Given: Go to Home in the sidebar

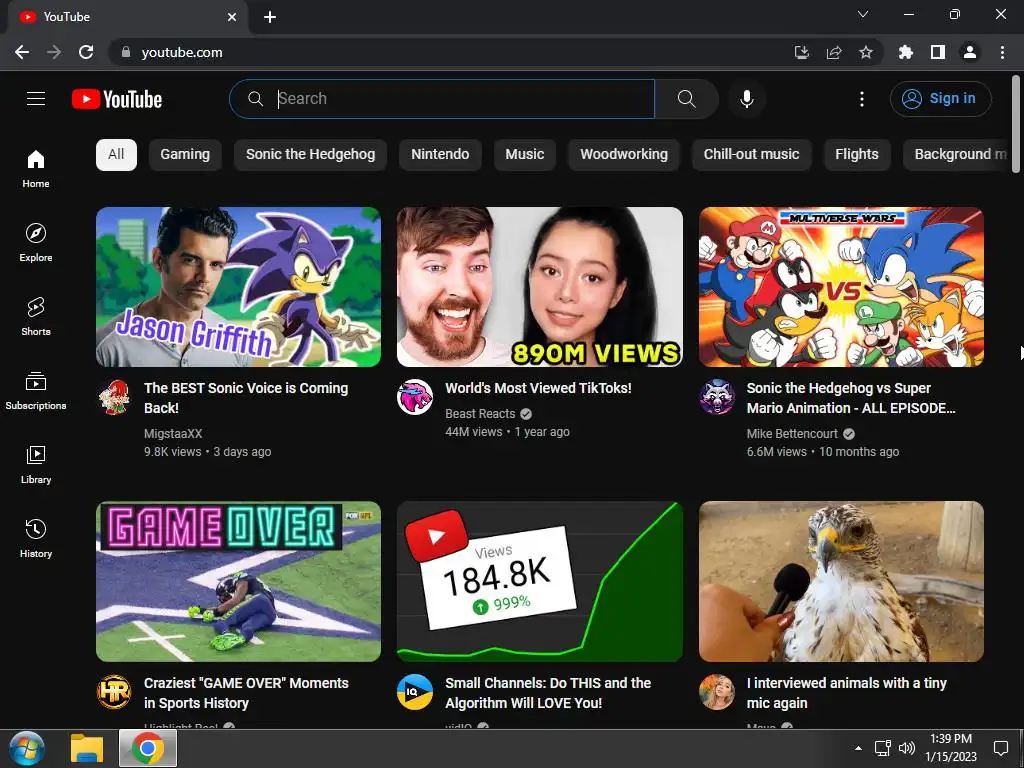Looking at the screenshot, I should tap(36, 169).
